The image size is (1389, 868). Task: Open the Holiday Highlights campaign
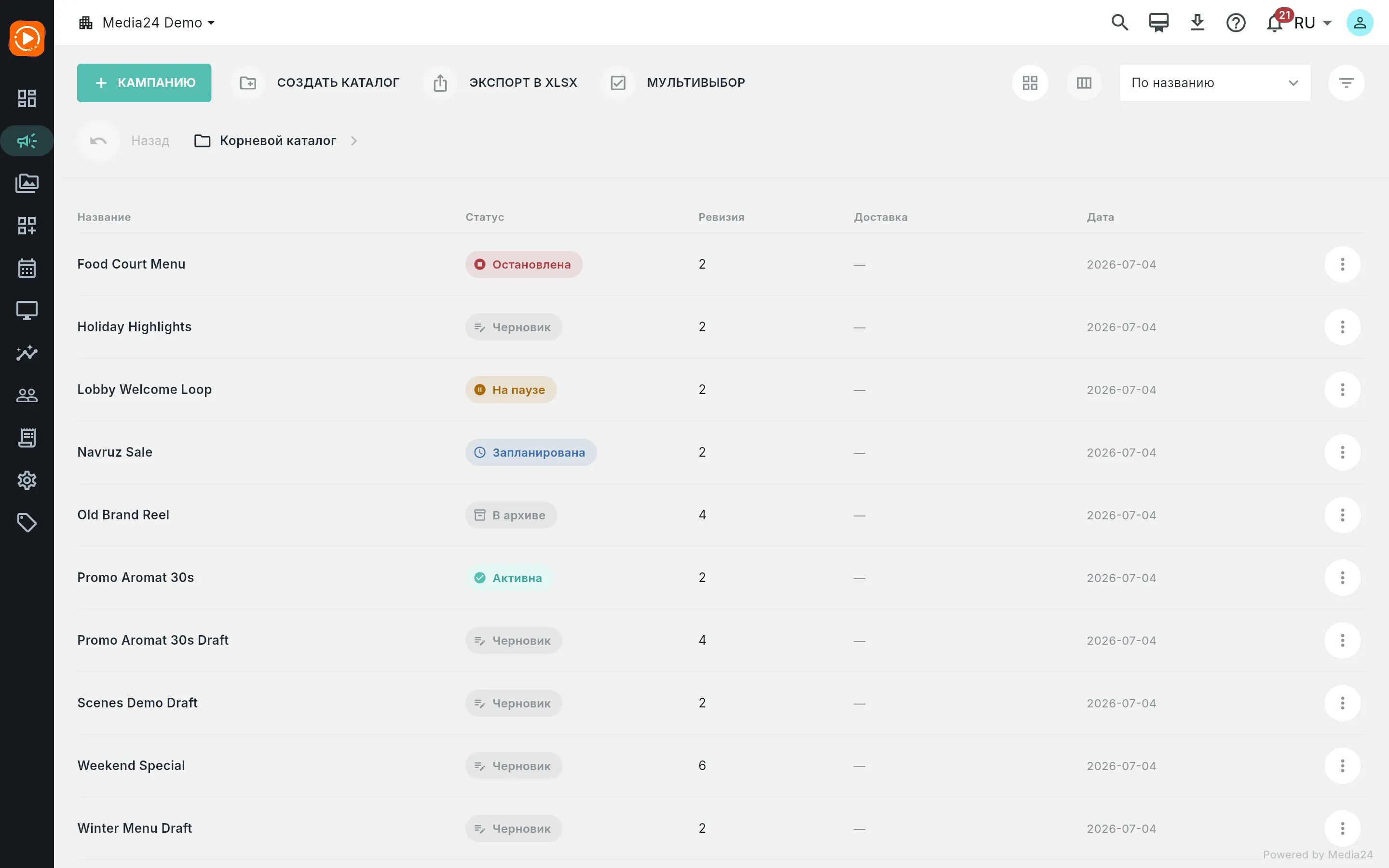pos(134,327)
